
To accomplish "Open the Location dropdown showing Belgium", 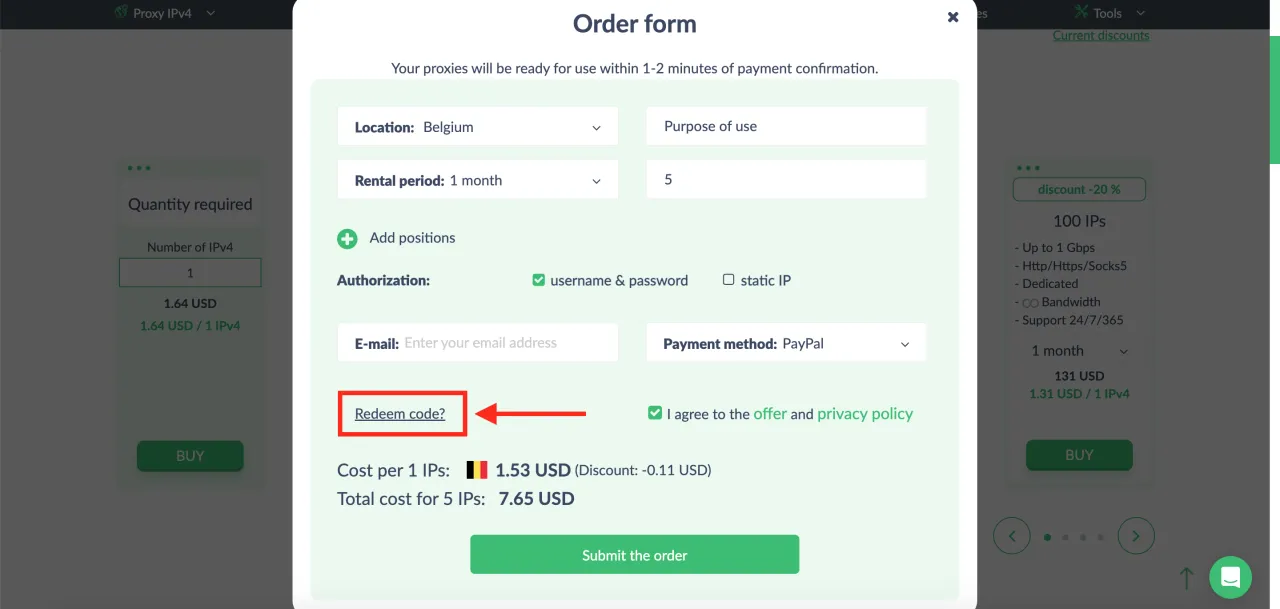I will [478, 127].
